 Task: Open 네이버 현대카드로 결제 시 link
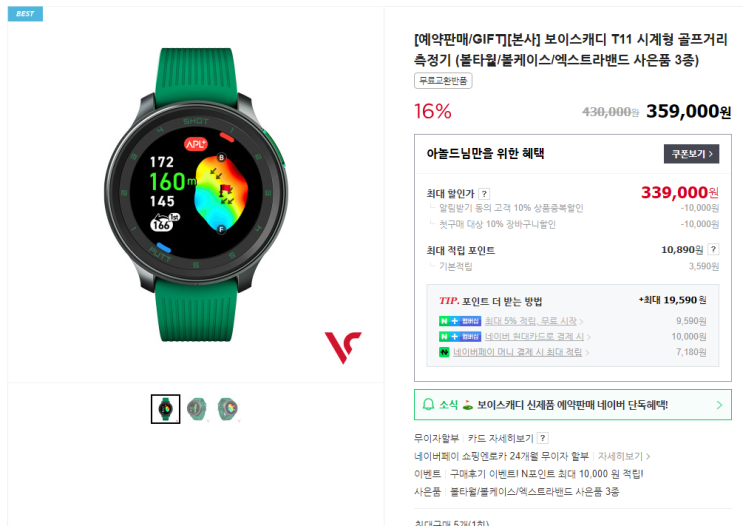point(537,336)
